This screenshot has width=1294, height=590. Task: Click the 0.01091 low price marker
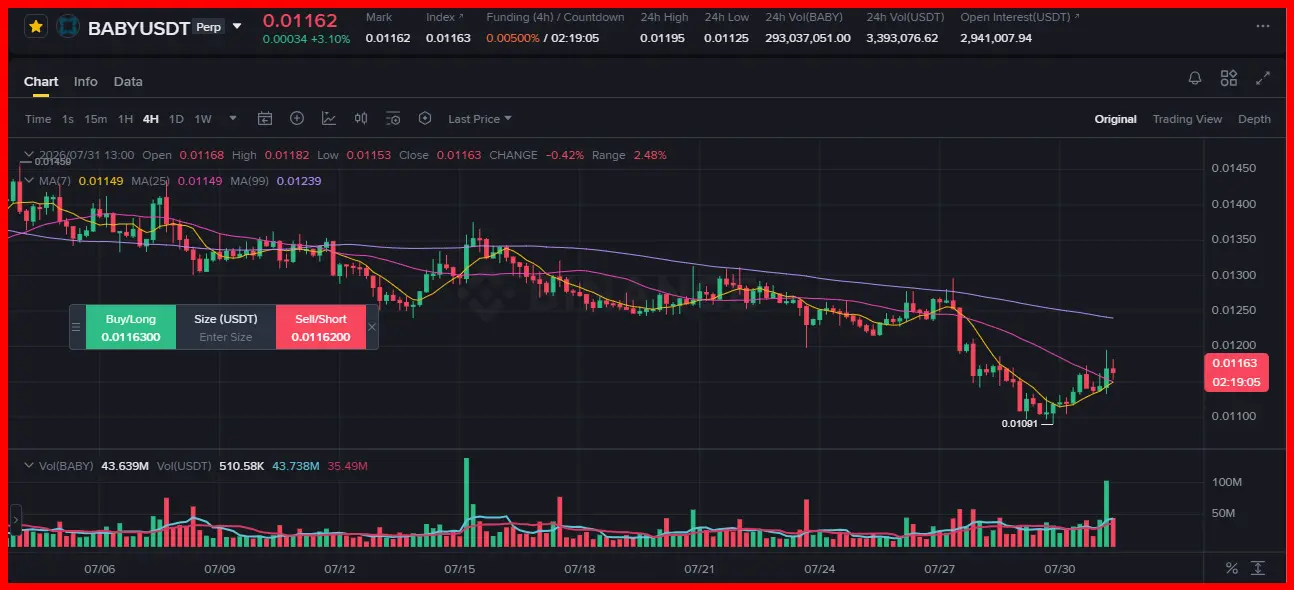tap(1020, 423)
